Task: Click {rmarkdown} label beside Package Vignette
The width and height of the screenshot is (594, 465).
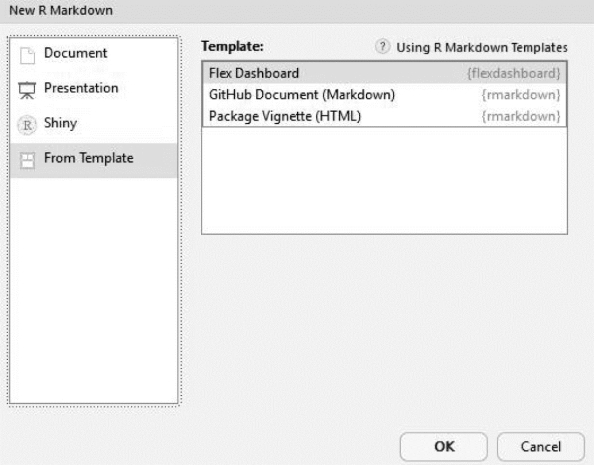Action: pos(521,116)
